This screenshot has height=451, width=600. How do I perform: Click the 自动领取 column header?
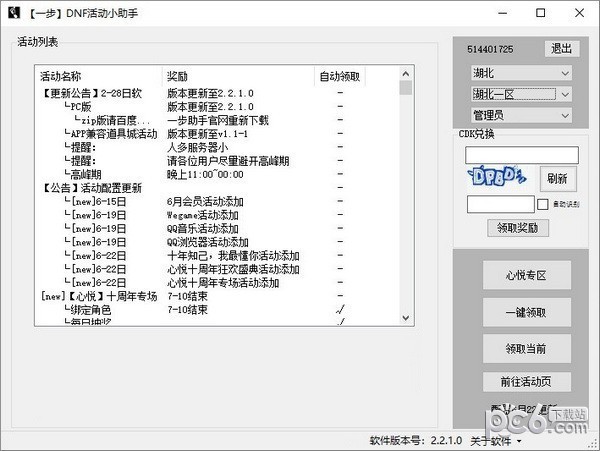click(x=340, y=77)
